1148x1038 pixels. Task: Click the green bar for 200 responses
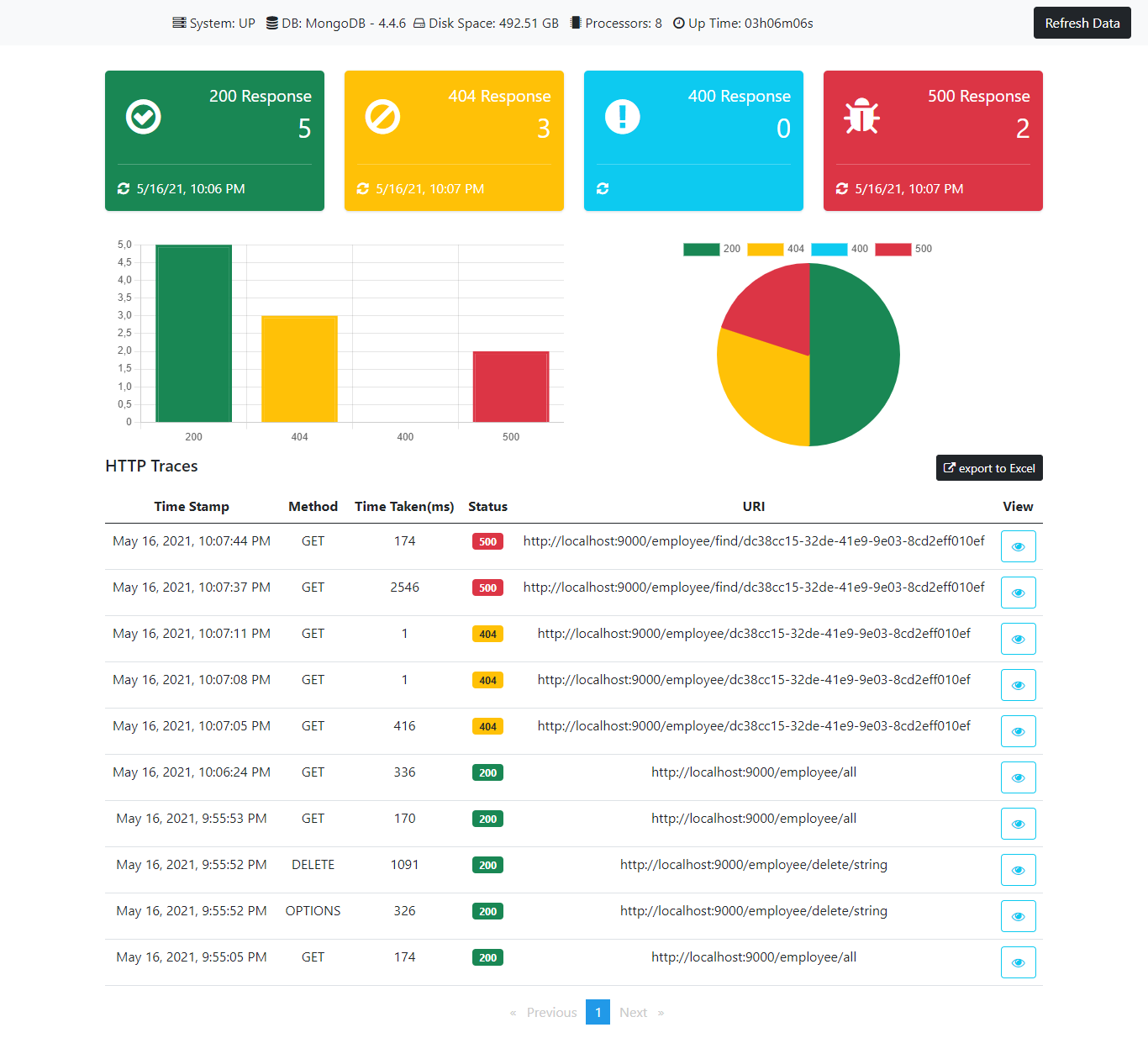(193, 332)
